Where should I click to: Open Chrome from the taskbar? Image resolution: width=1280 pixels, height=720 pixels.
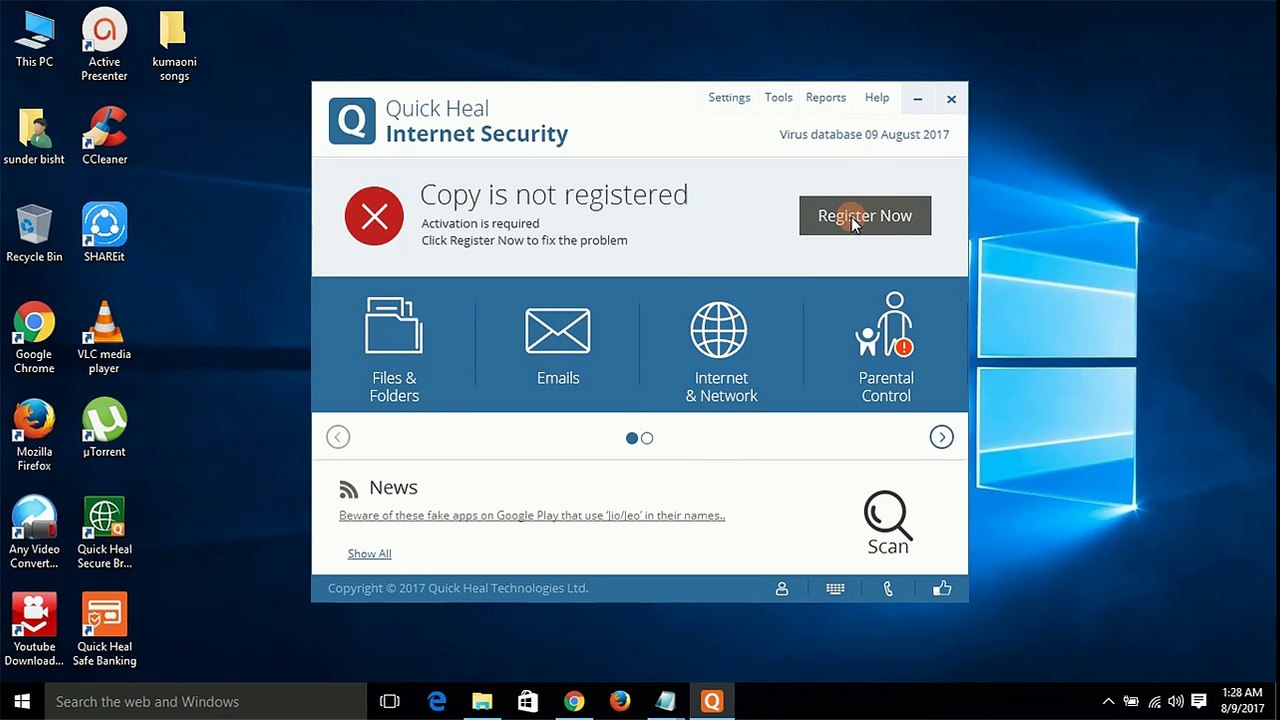point(574,702)
